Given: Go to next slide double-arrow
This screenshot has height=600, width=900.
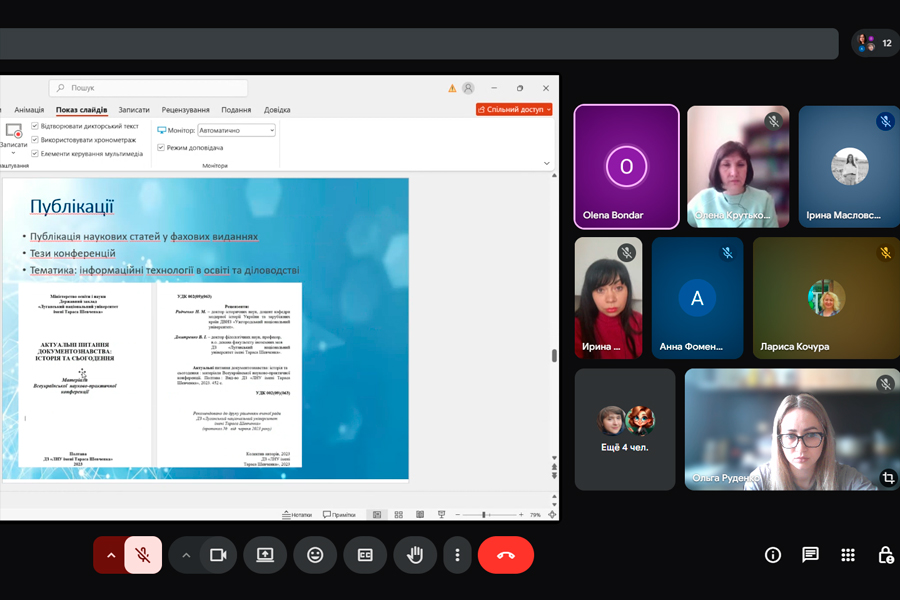Looking at the screenshot, I should click(x=554, y=476).
